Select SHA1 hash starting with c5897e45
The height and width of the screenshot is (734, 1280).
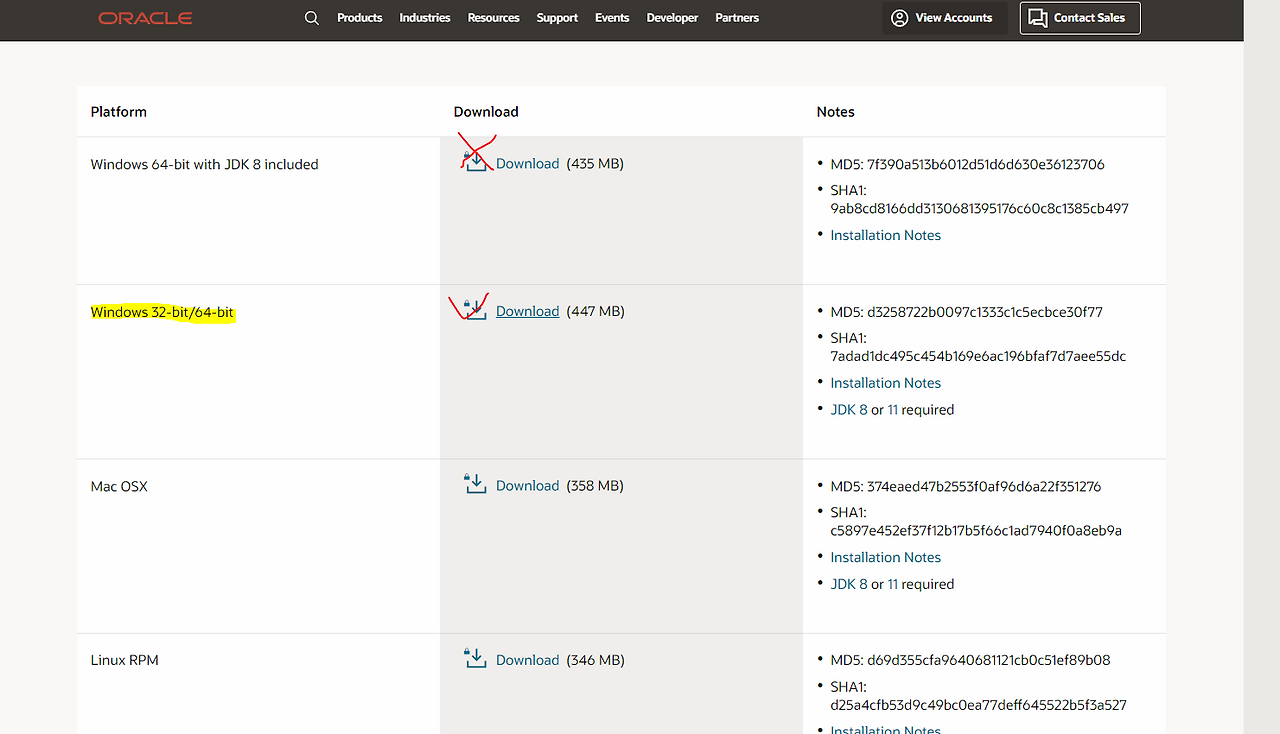click(976, 531)
